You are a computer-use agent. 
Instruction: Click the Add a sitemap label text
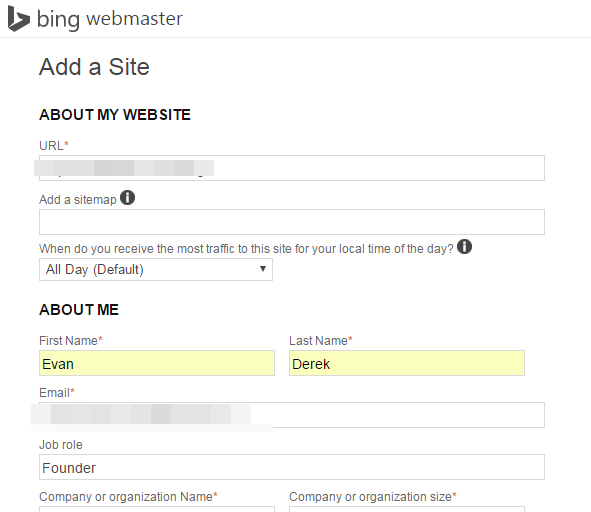(x=78, y=199)
